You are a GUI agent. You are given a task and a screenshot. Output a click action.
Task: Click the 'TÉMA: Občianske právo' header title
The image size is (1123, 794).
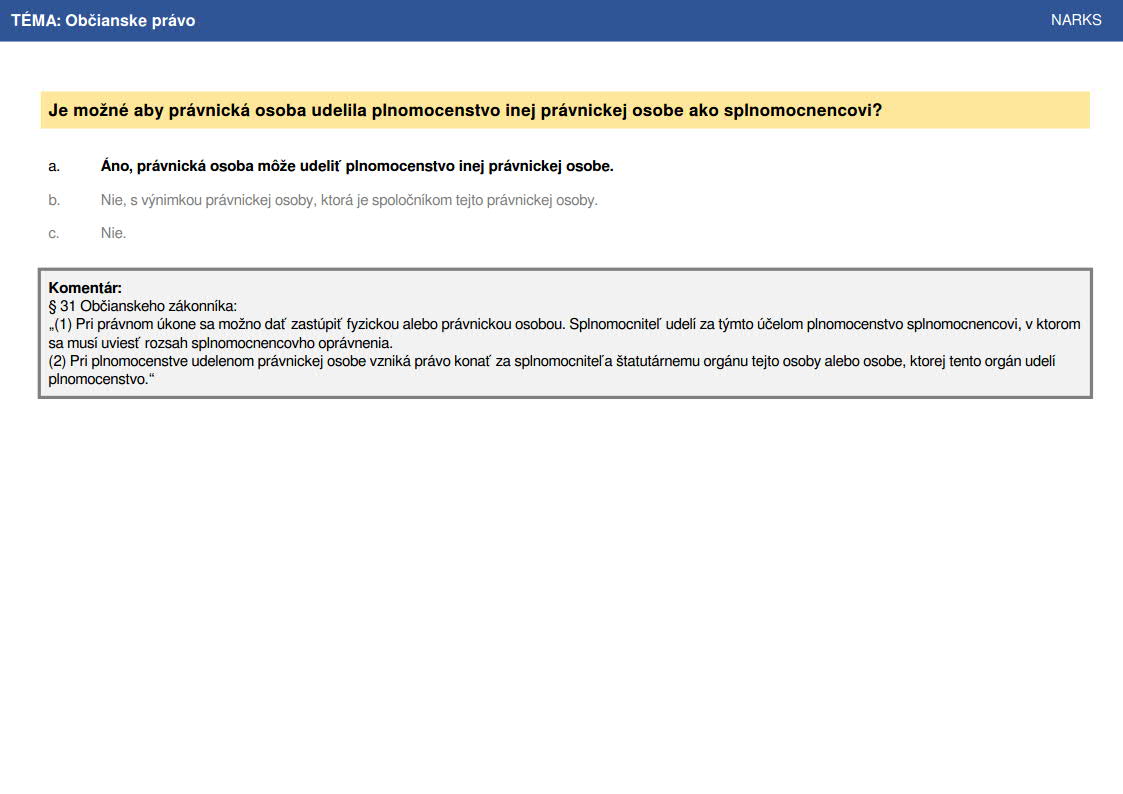[103, 21]
